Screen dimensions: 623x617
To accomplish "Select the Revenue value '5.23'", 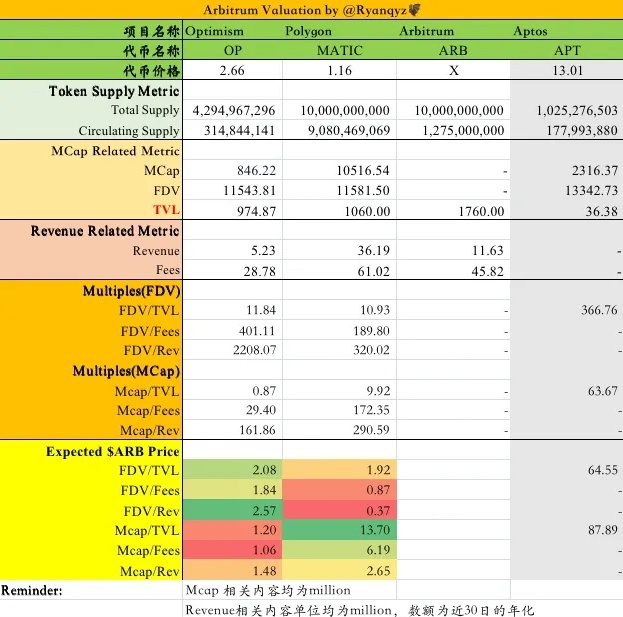I will (x=263, y=251).
